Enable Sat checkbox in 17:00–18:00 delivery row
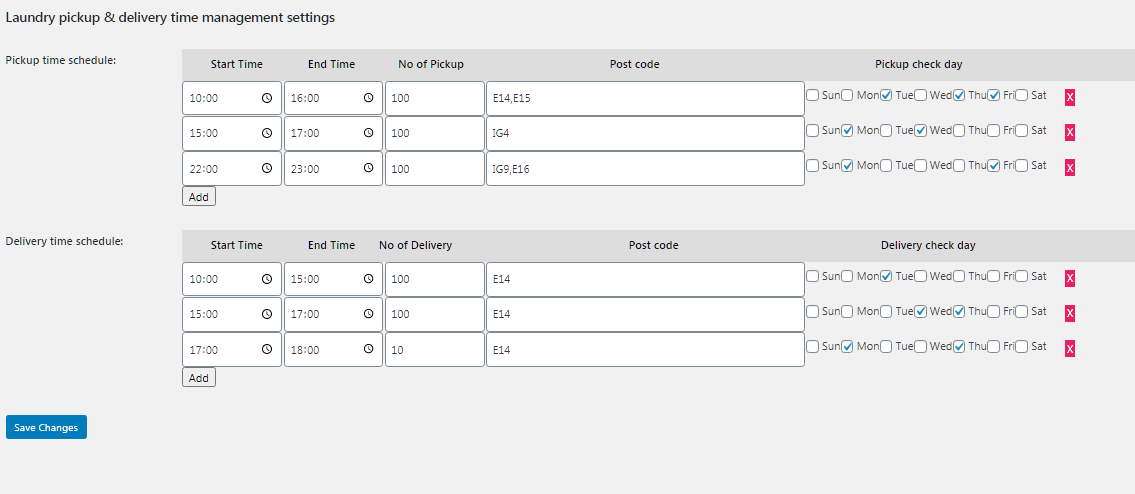1135x494 pixels. pyautogui.click(x=1022, y=347)
